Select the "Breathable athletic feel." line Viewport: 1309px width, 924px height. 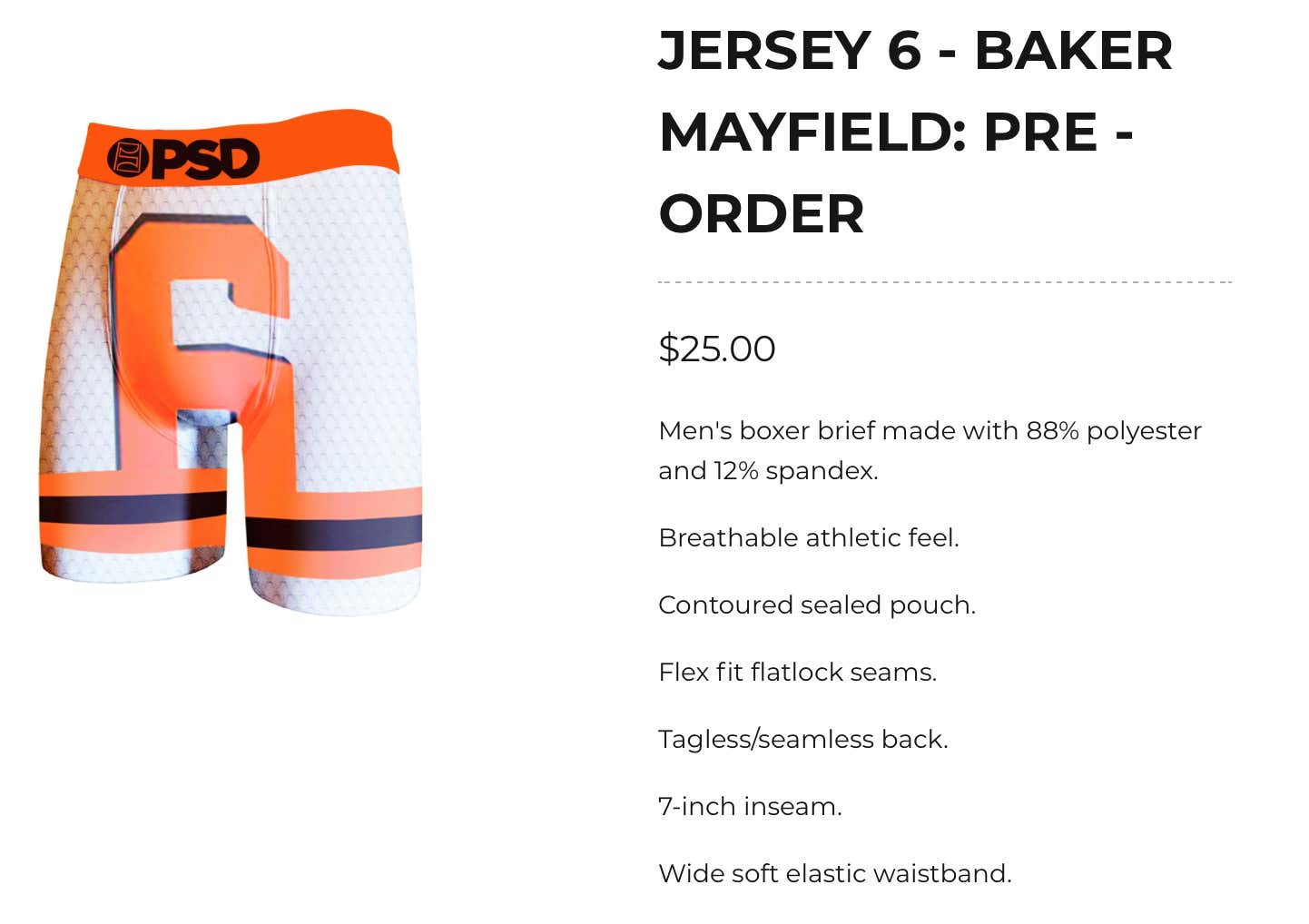coord(808,537)
